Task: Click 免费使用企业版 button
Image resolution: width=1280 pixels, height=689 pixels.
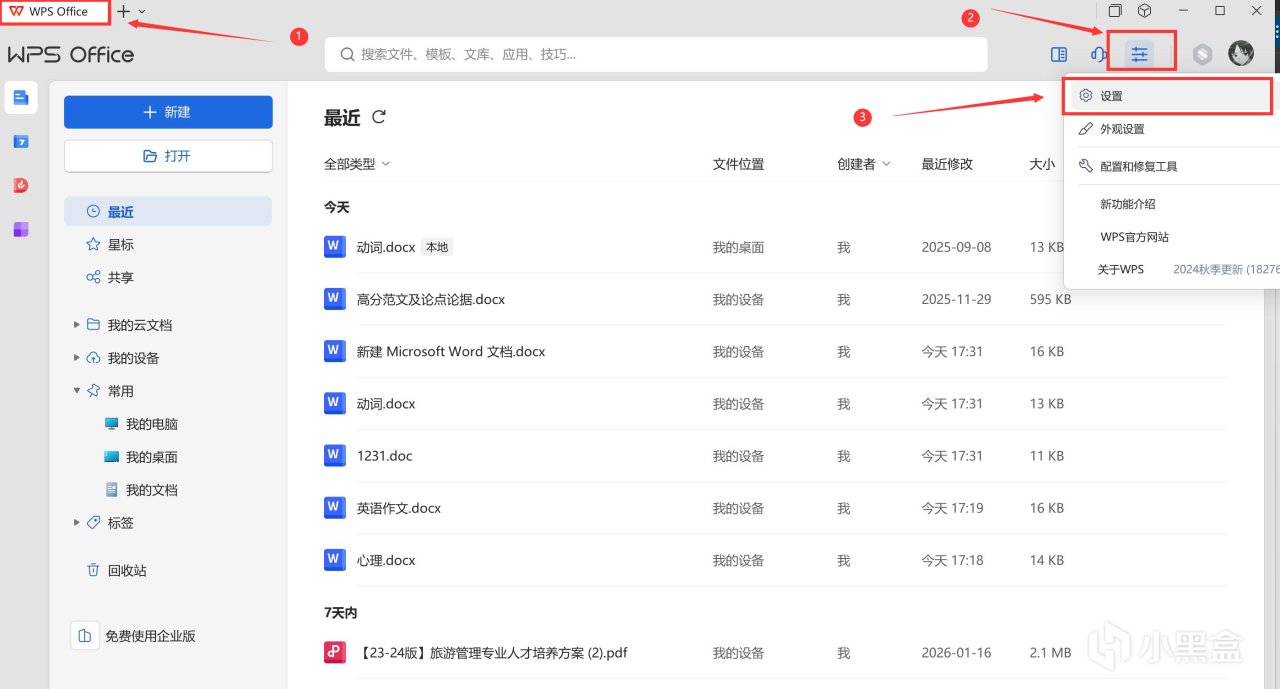Action: [x=134, y=636]
